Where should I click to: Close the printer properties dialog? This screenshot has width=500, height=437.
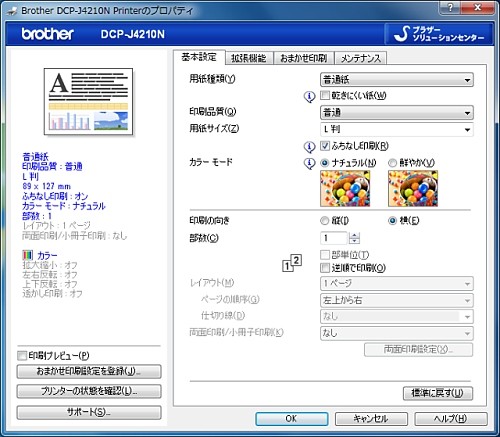point(478,7)
